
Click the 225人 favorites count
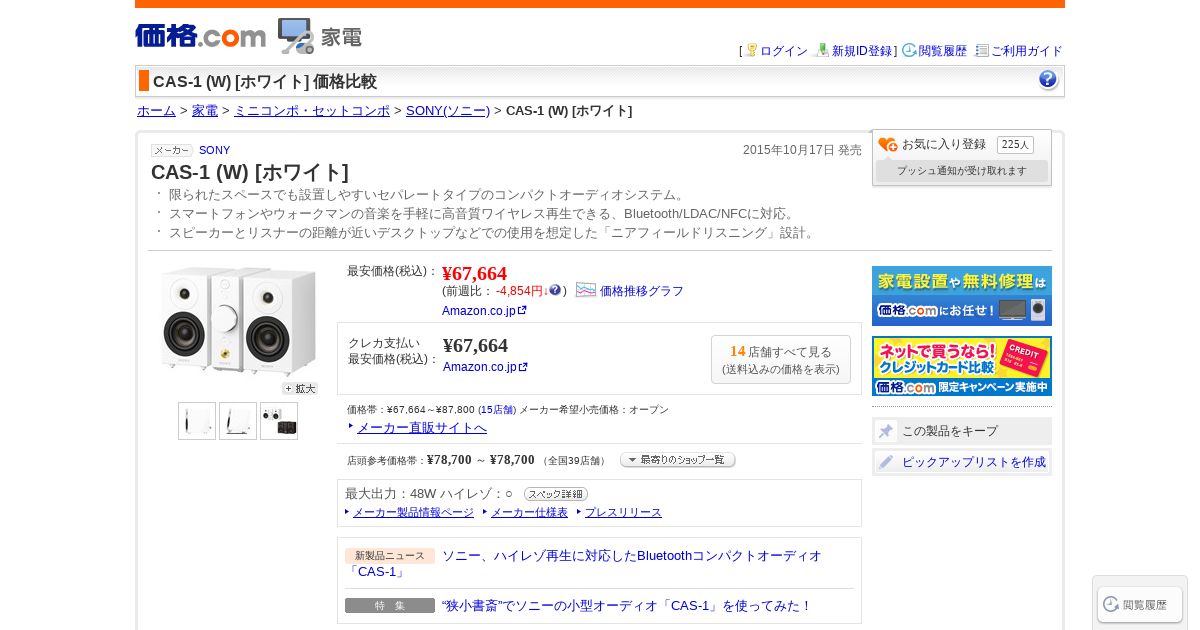click(1015, 145)
